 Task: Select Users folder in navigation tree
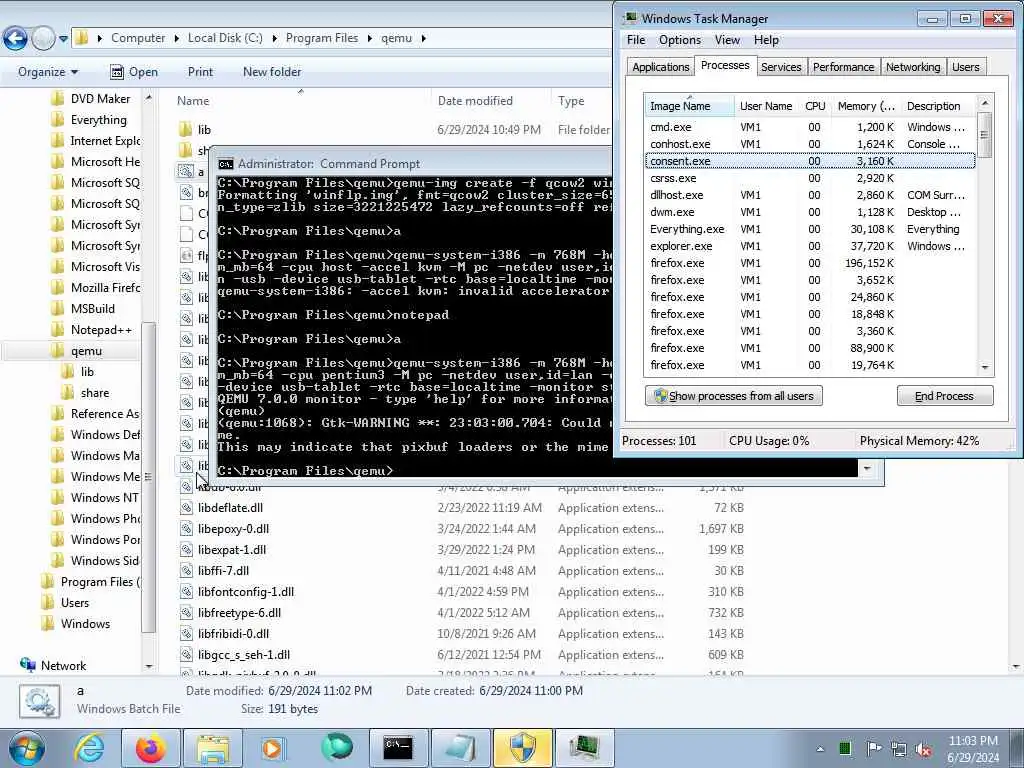click(74, 603)
